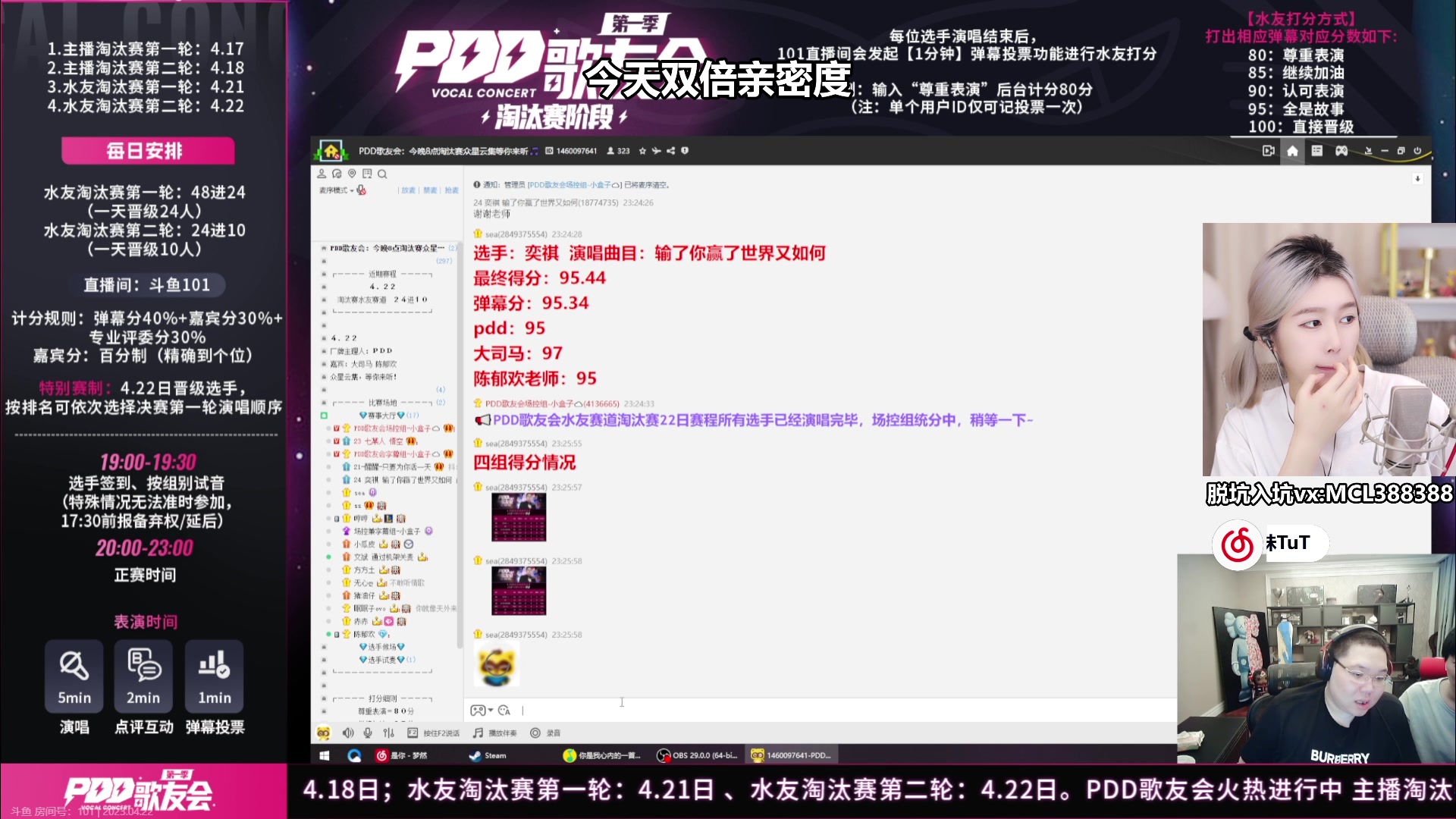Screen dimensions: 1456x819
Task: Open audio mixer settings icon
Action: [x=388, y=733]
